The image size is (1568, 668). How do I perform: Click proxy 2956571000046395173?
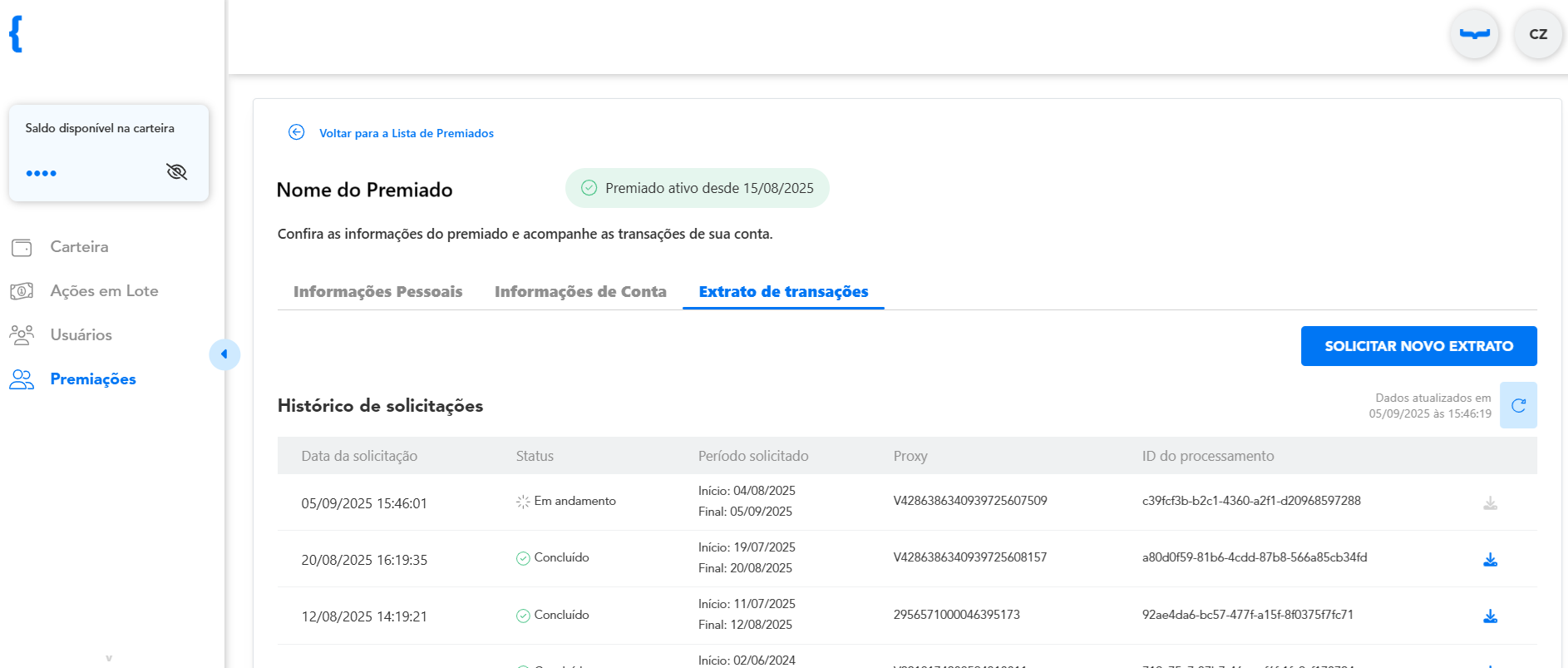[x=956, y=615]
